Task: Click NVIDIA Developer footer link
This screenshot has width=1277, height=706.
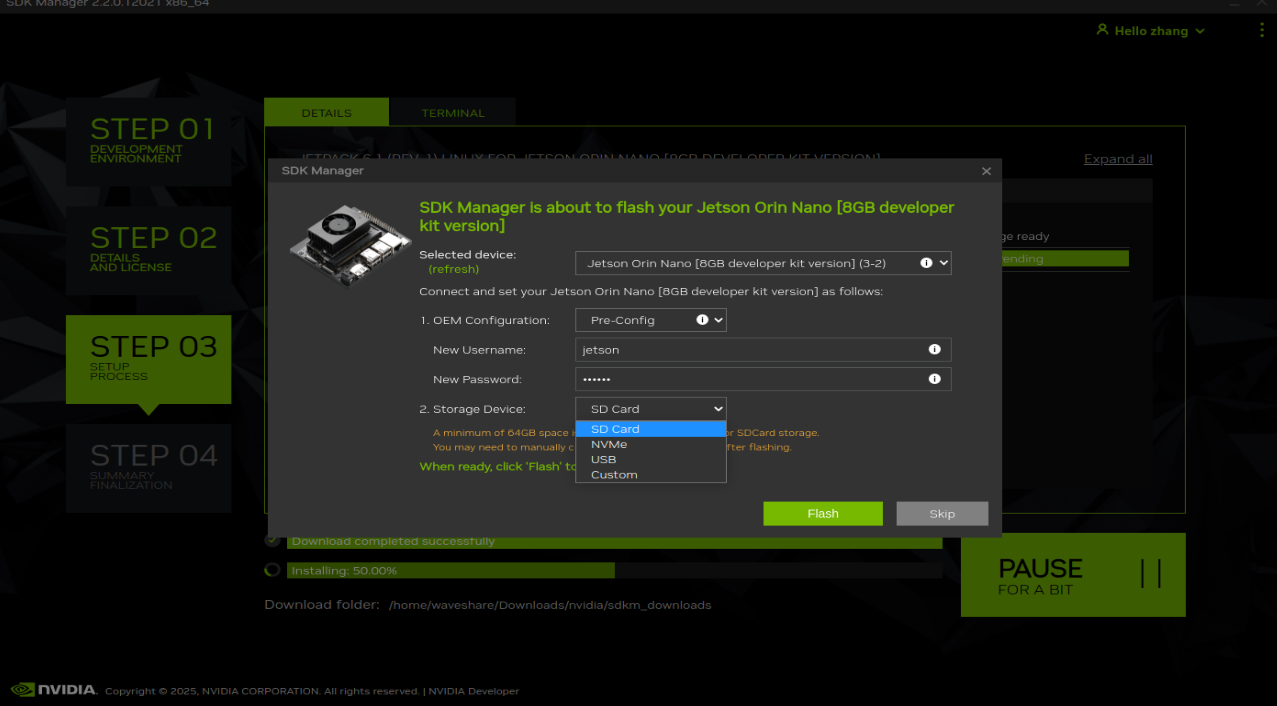Action: (474, 691)
